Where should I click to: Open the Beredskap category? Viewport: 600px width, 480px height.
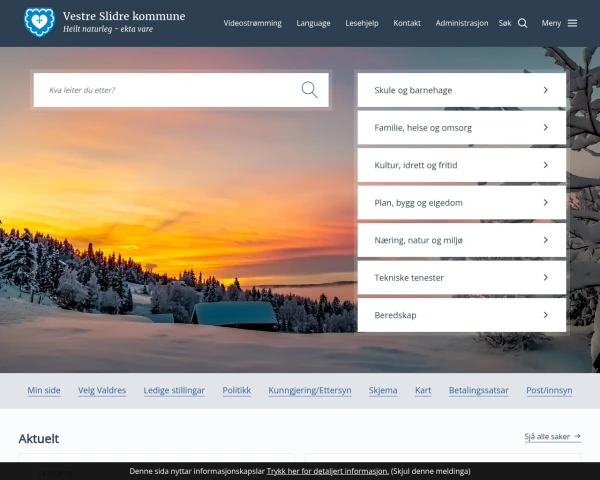[x=461, y=315]
